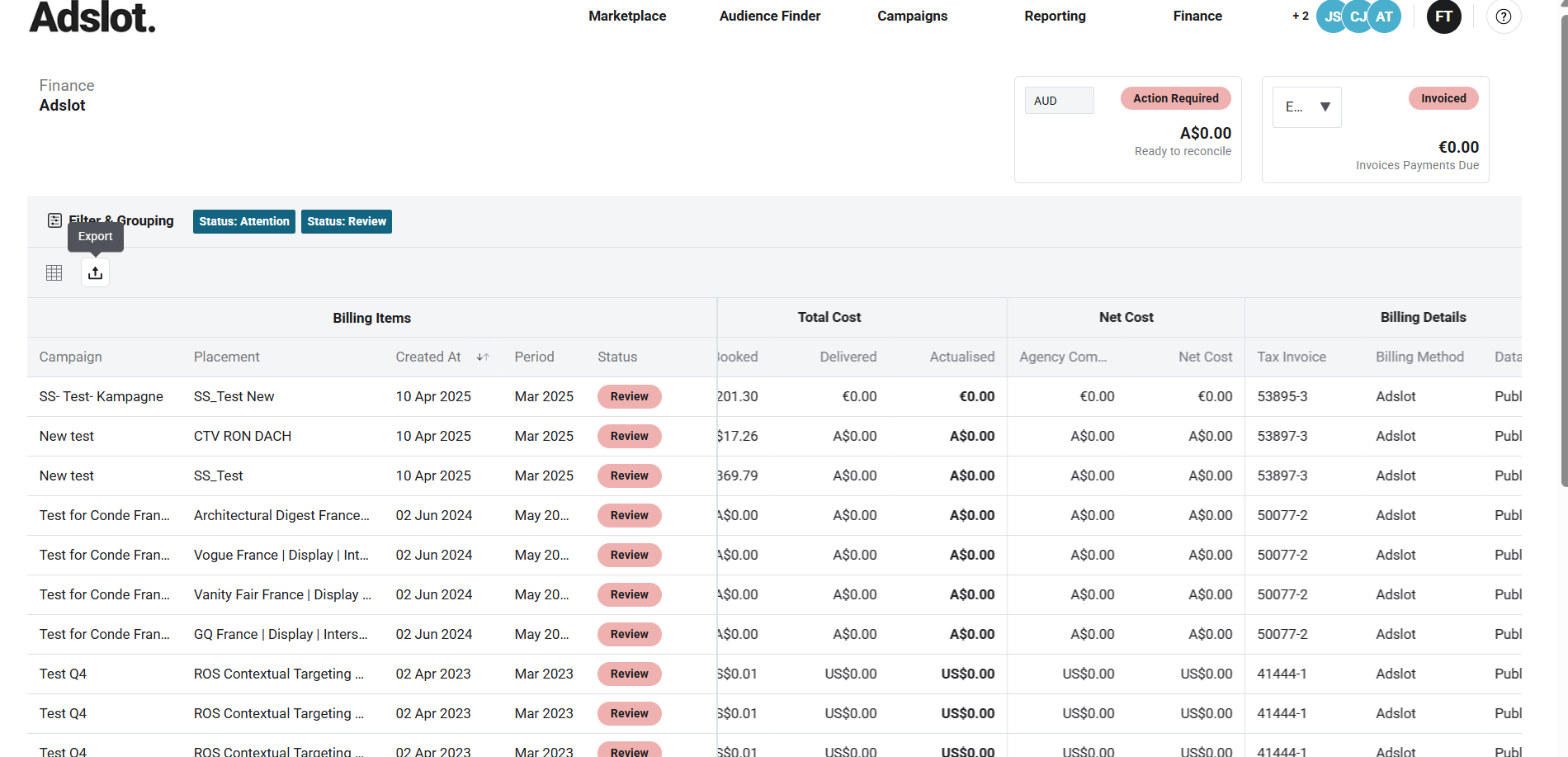The image size is (1568, 757).
Task: Sort by the Created At arrows
Action: (483, 357)
